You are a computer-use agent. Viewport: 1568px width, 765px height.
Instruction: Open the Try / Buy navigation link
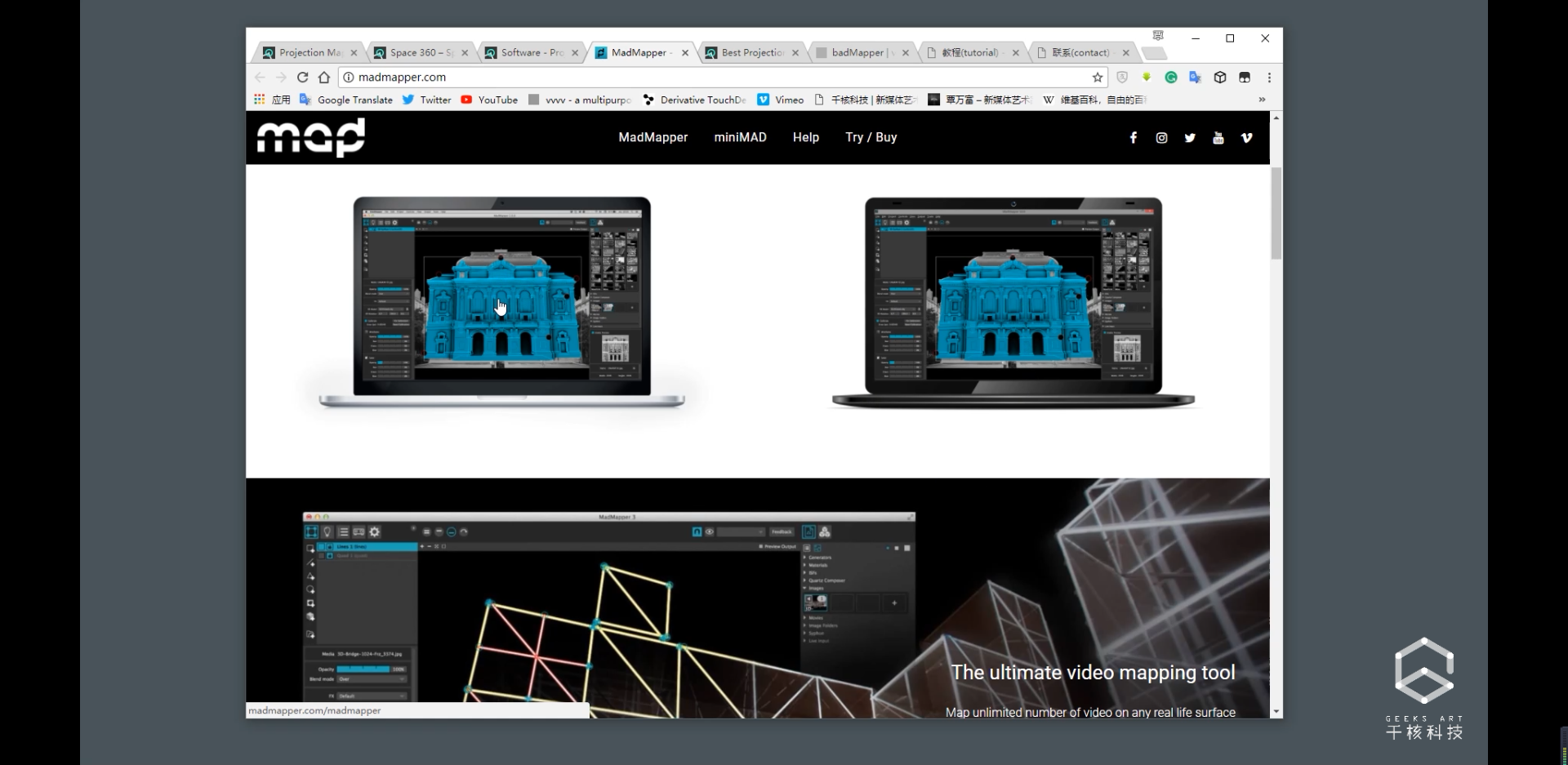click(x=871, y=137)
